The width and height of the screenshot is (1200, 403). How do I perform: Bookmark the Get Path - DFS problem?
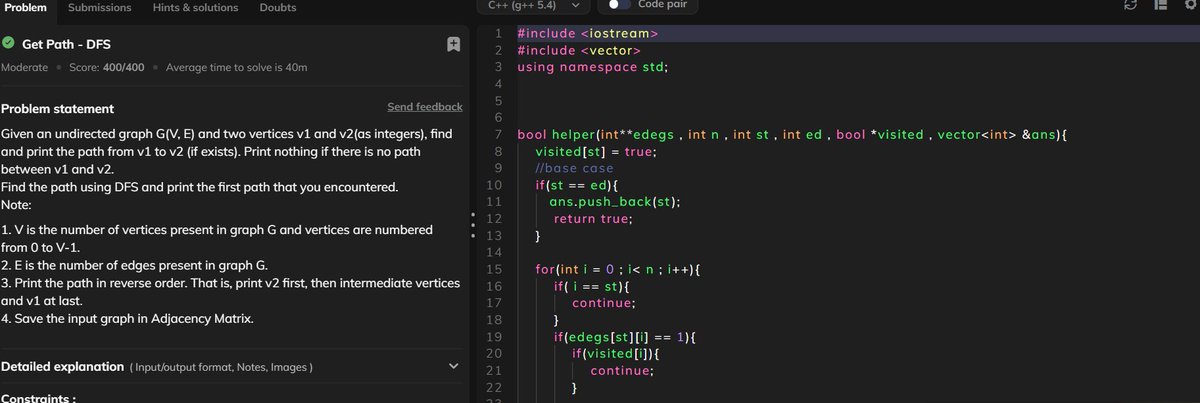pyautogui.click(x=453, y=44)
